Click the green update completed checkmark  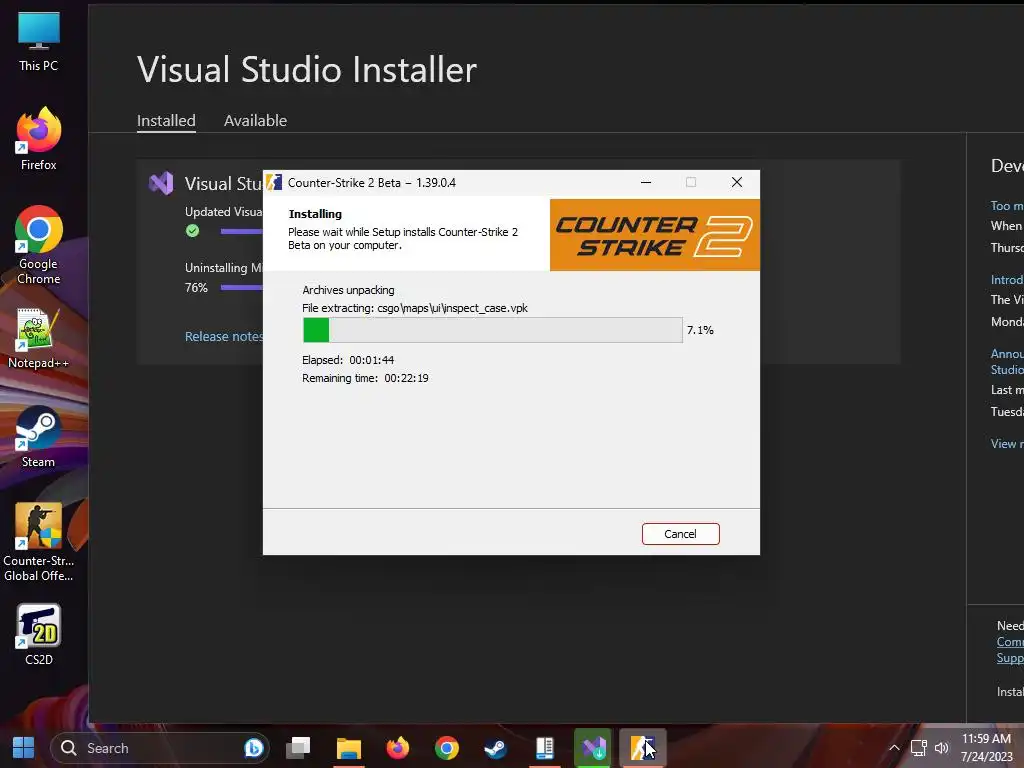point(192,231)
